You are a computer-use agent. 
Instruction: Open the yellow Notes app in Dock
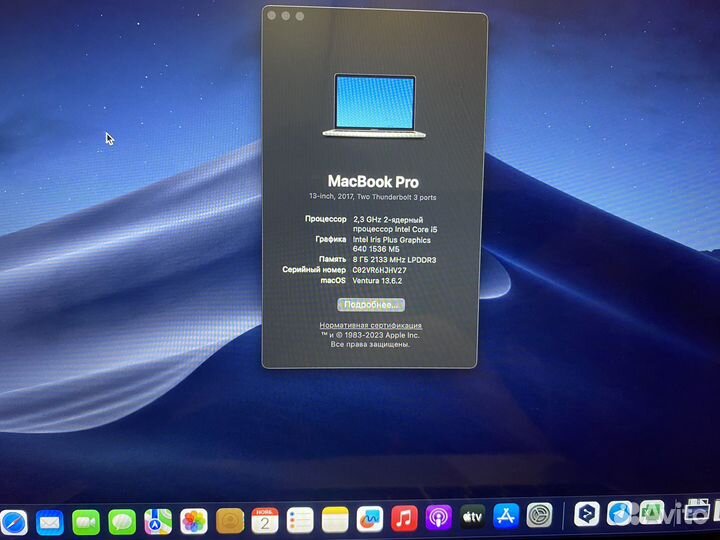[x=335, y=520]
